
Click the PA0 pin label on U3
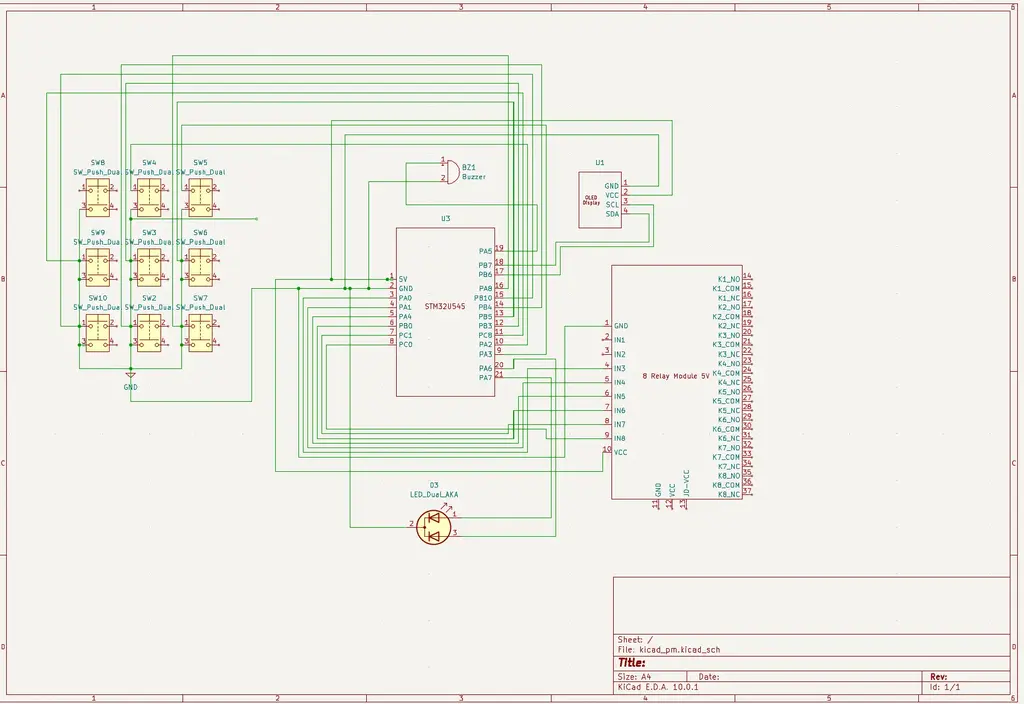pyautogui.click(x=406, y=298)
